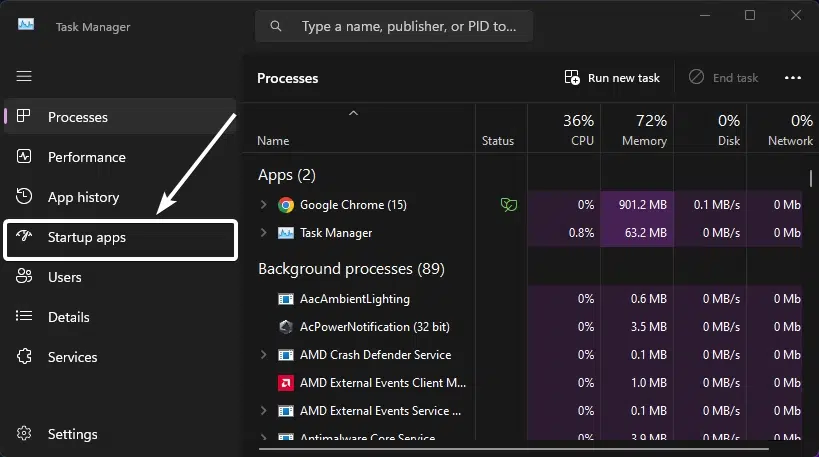Click the vertical scrollbar thumb of process list

811,178
